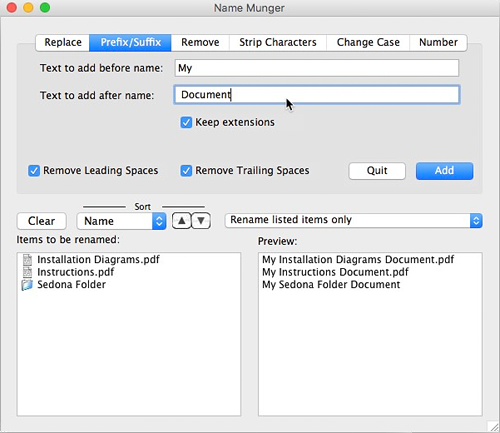Click the Instructions.pdf file icon

coord(27,272)
